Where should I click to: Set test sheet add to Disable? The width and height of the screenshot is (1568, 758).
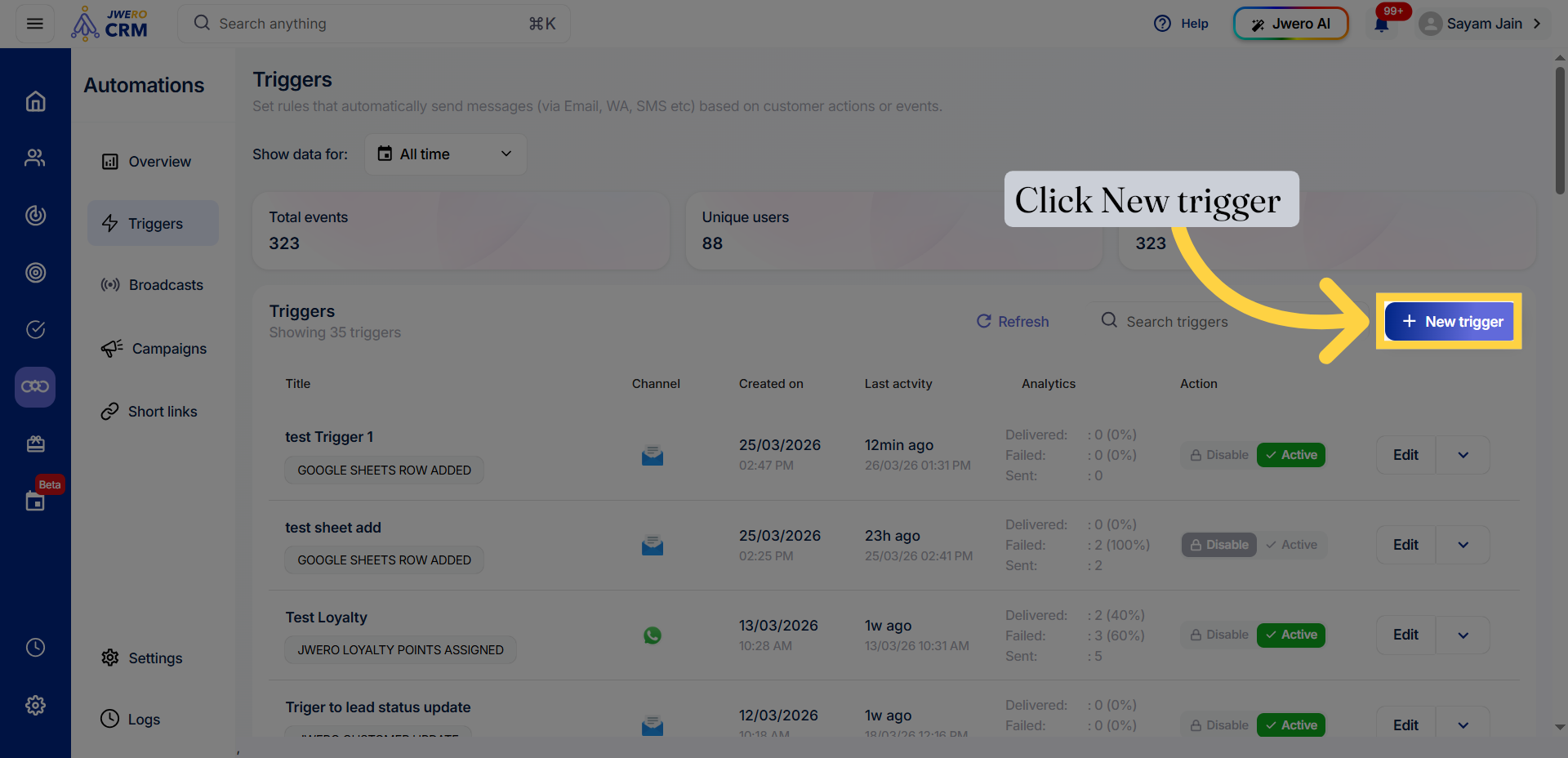point(1219,545)
